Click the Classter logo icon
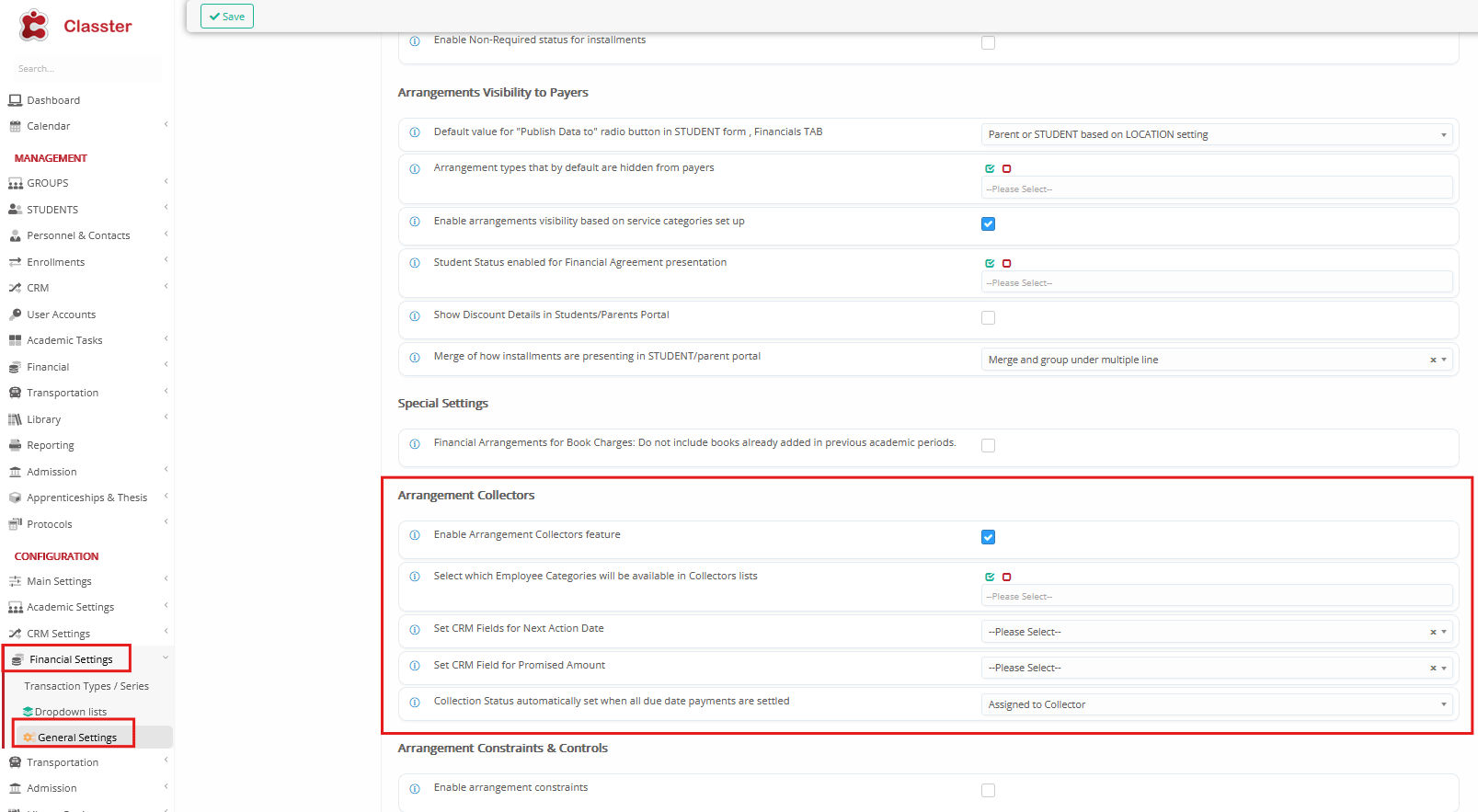Image resolution: width=1478 pixels, height=812 pixels. 34,26
